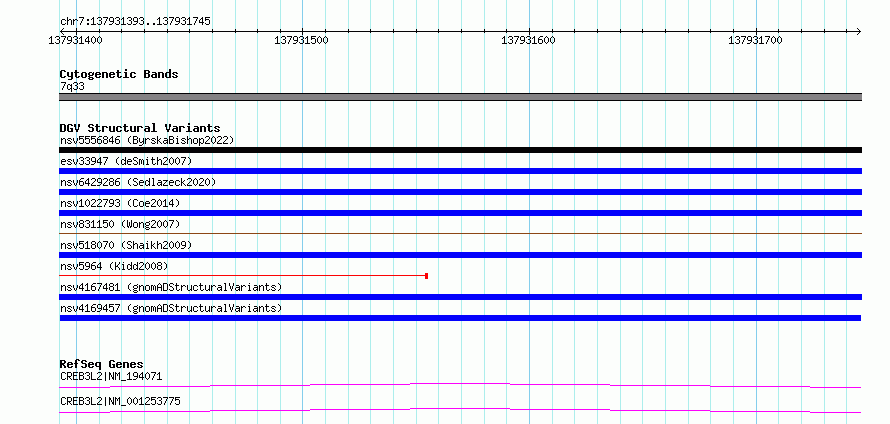Click ruler position 137931700
The width and height of the screenshot is (890, 424).
755,40
